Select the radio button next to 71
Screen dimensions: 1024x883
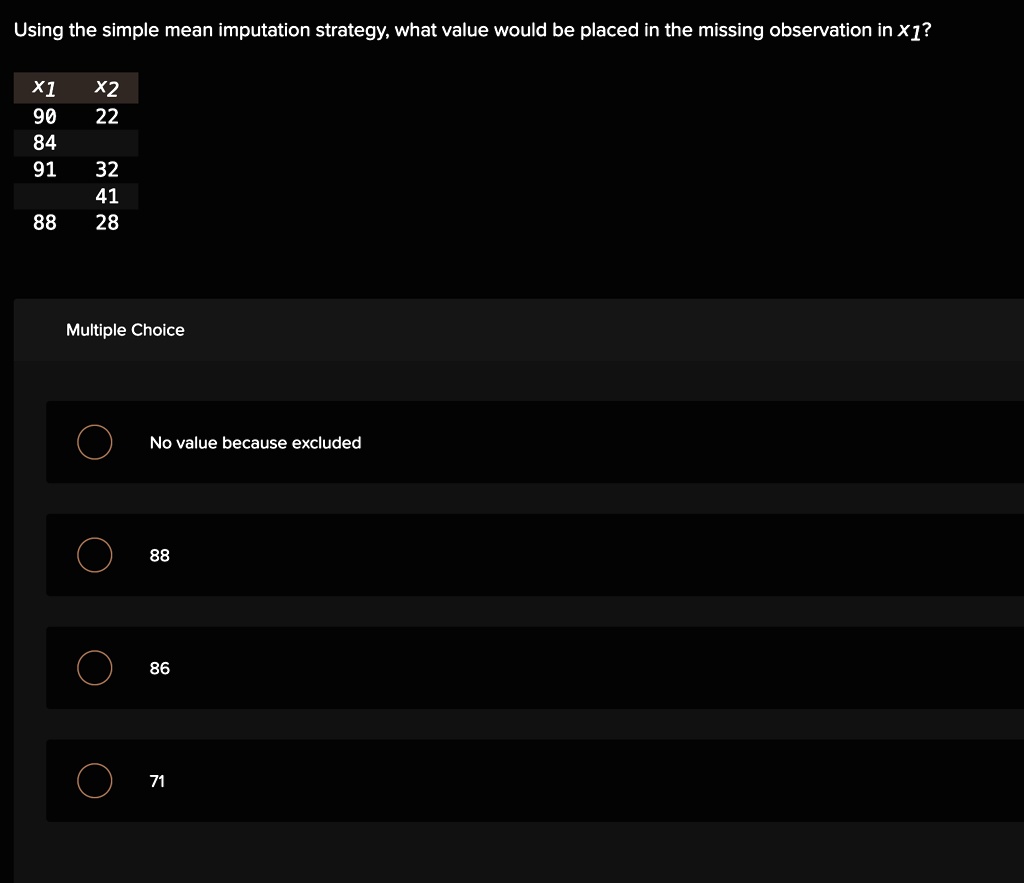[94, 780]
